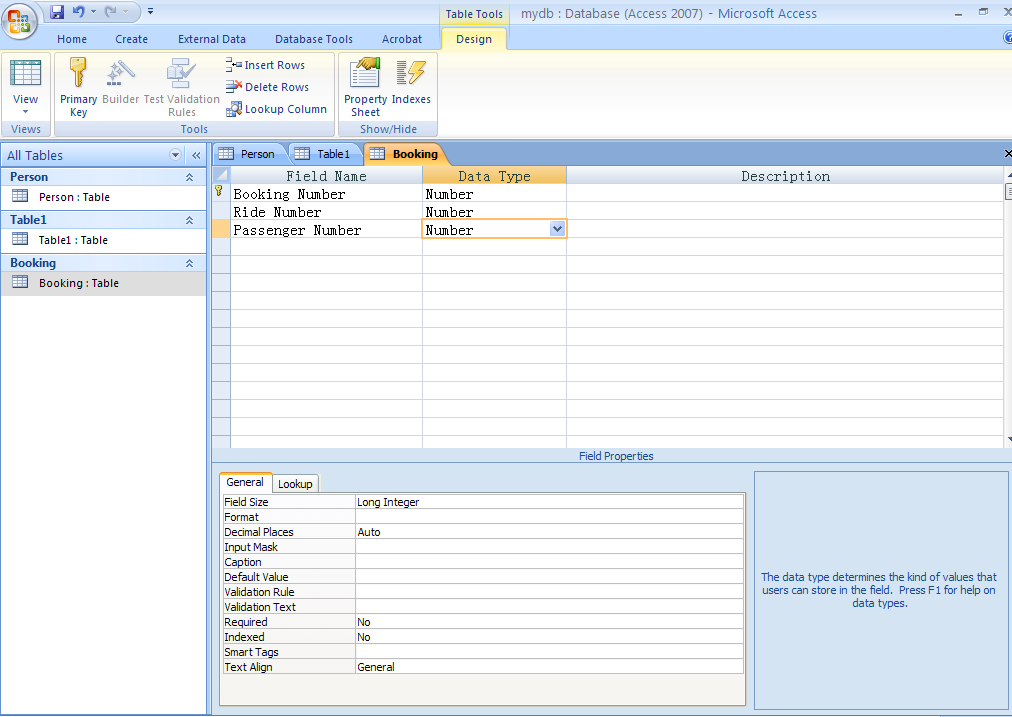Image resolution: width=1012 pixels, height=717 pixels.
Task: Open the Property Sheet pane
Action: click(x=365, y=86)
